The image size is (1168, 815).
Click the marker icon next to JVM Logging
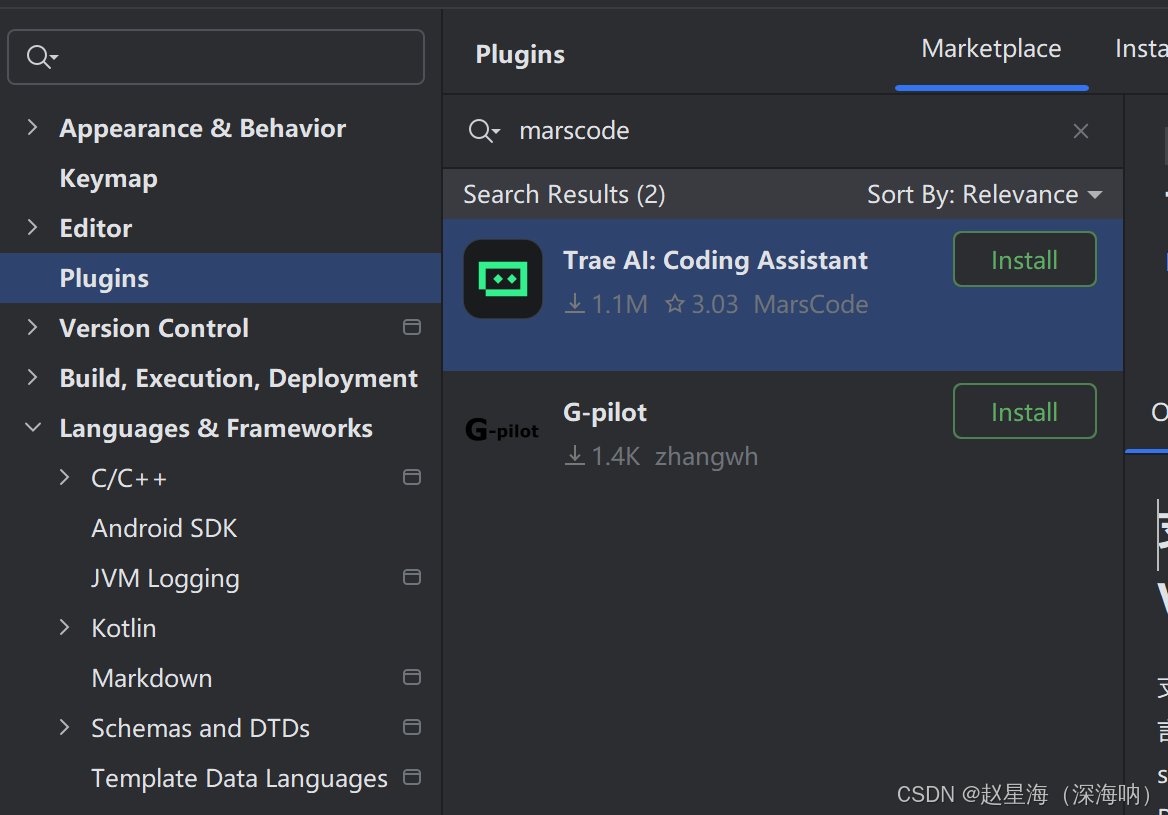click(411, 577)
